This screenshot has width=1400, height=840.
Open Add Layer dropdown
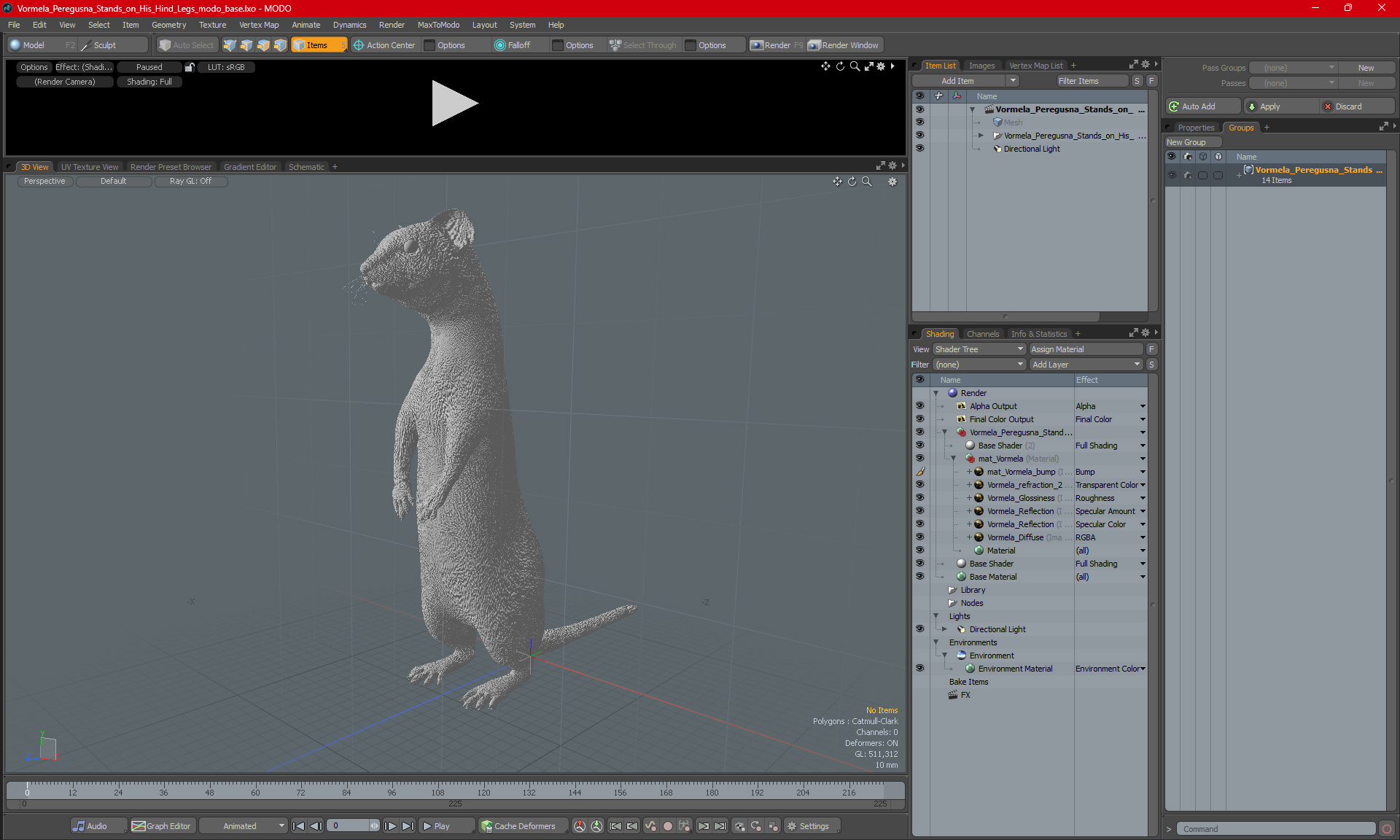1086,365
